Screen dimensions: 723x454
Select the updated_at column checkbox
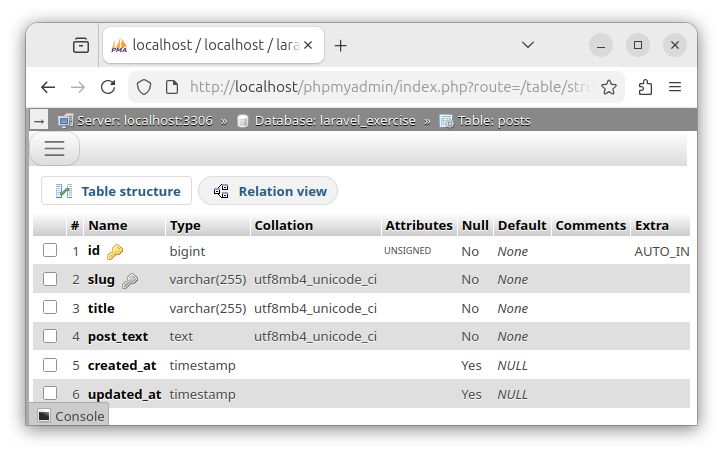click(50, 394)
